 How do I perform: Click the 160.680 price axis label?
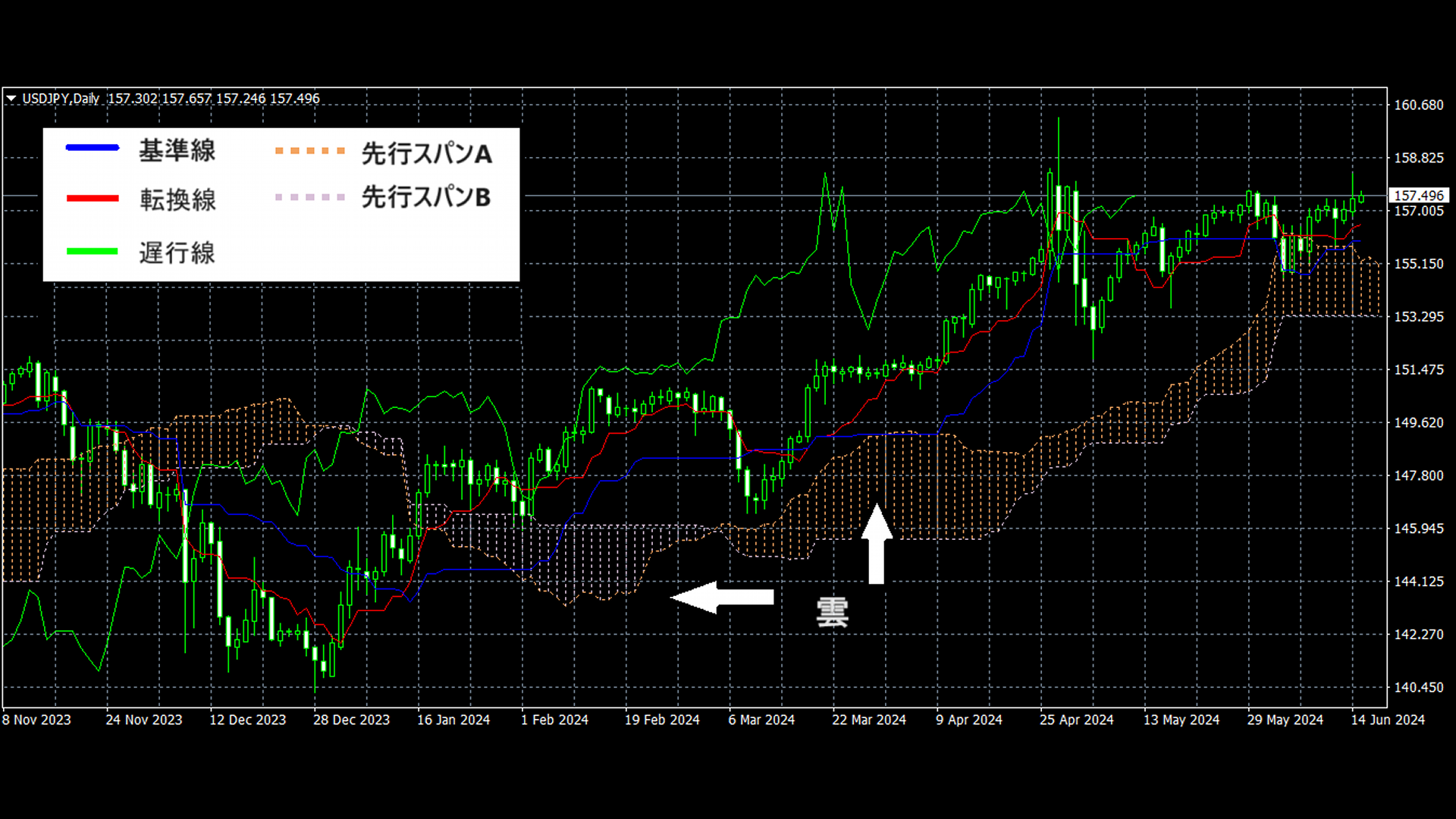(x=1418, y=105)
